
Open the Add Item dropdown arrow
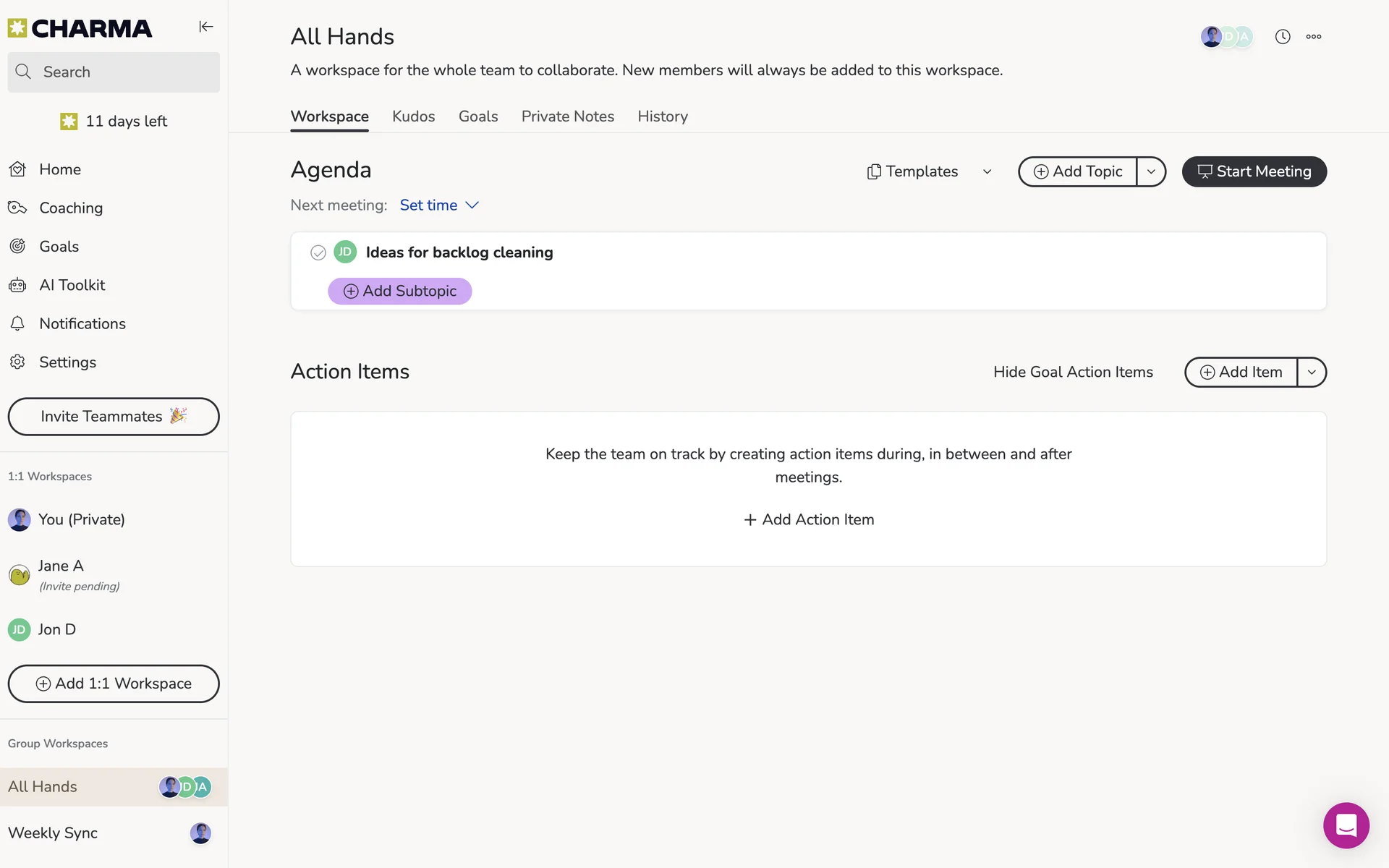(x=1312, y=372)
